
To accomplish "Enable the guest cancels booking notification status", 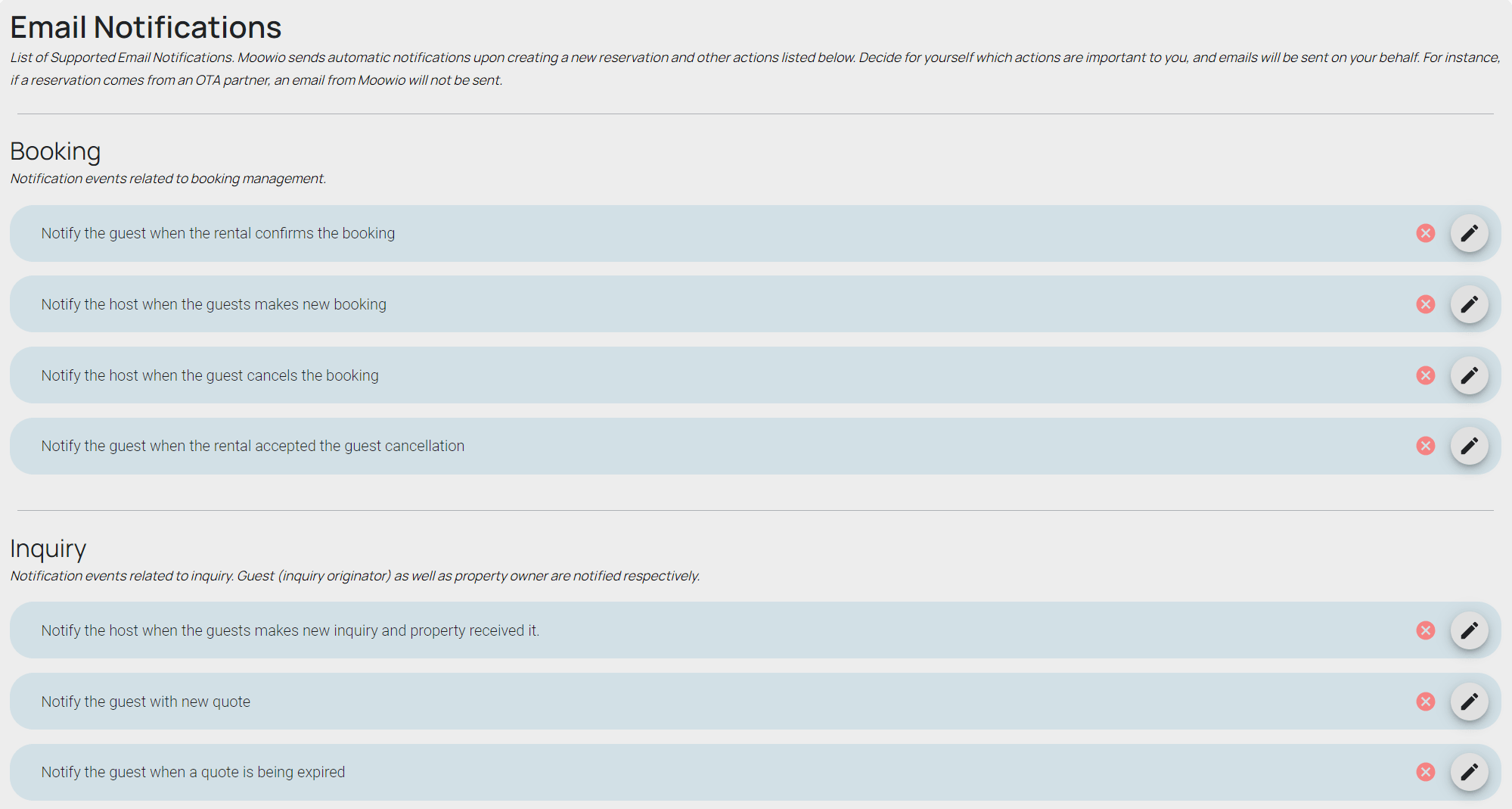I will (x=1425, y=375).
